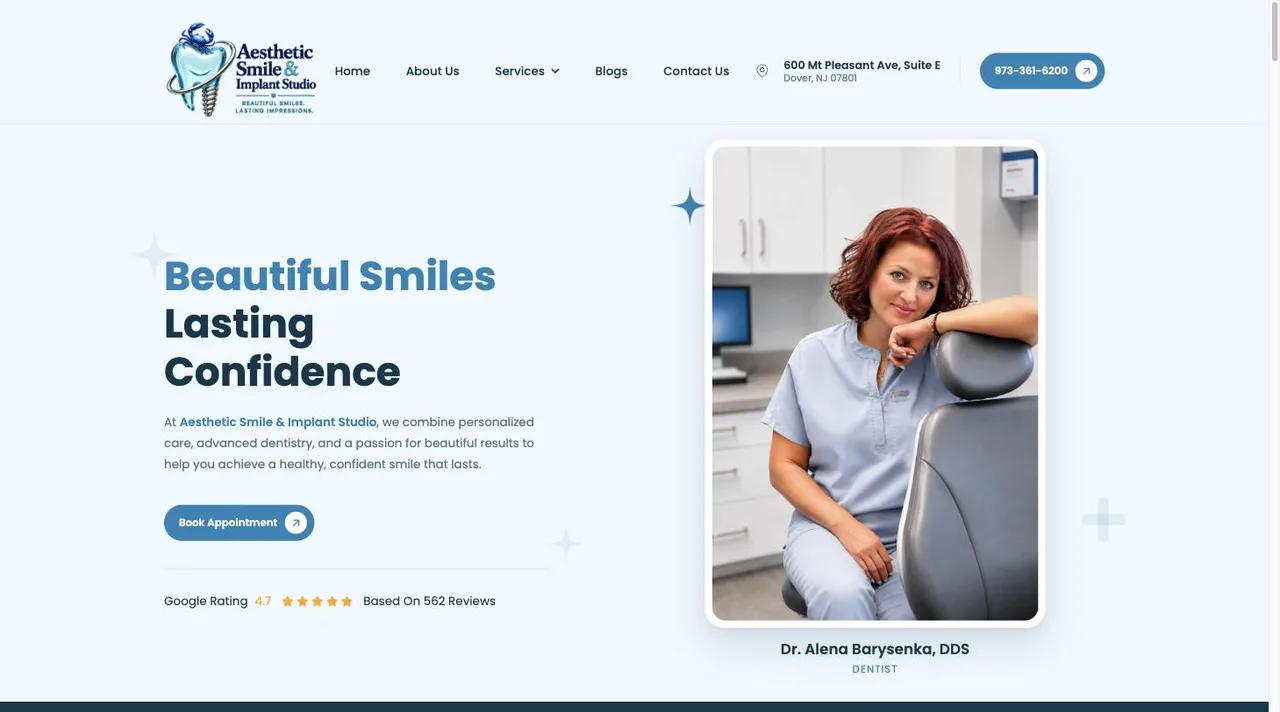
Task: Click 'Dover, NJ 07801' text
Action: coord(820,78)
